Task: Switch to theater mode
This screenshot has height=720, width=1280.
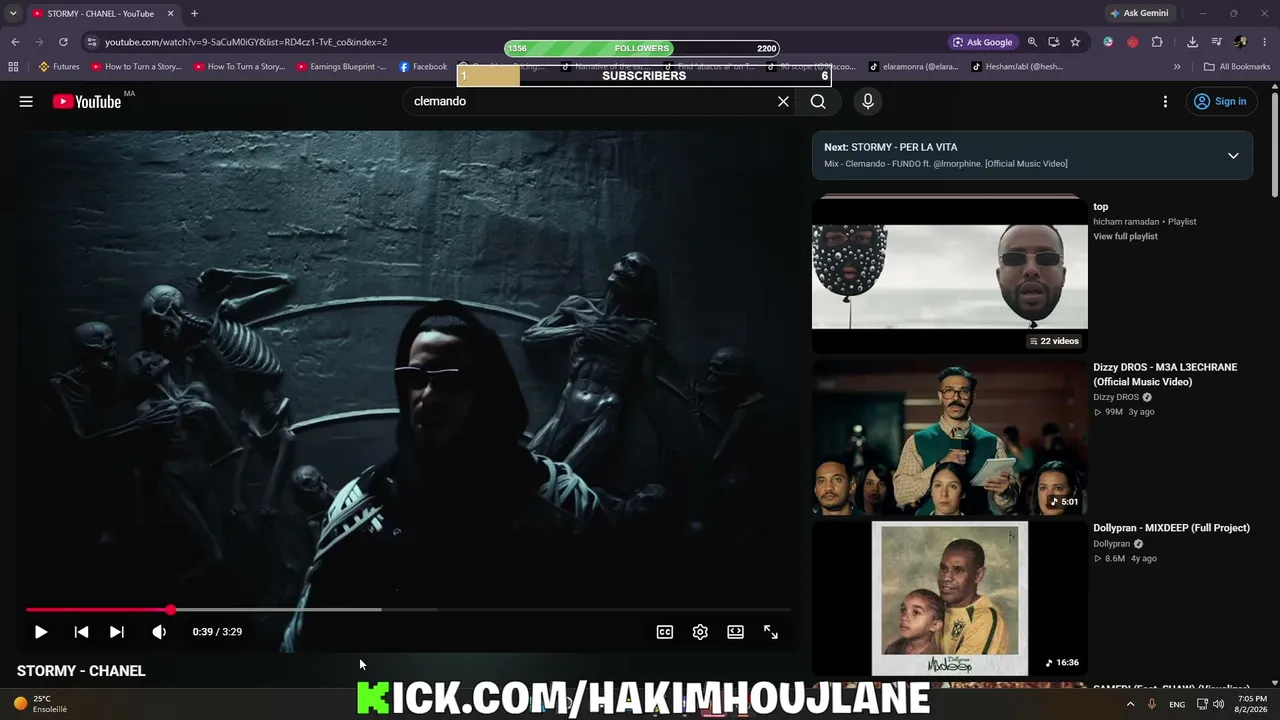Action: coord(735,632)
